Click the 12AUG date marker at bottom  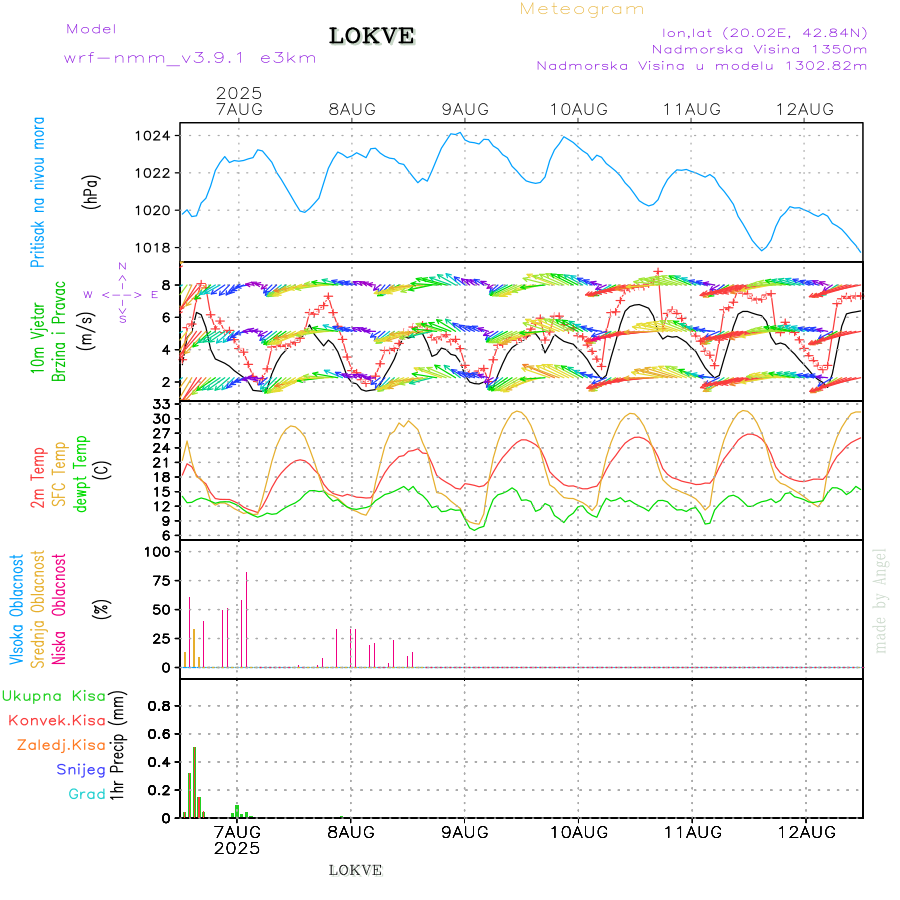coord(806,832)
